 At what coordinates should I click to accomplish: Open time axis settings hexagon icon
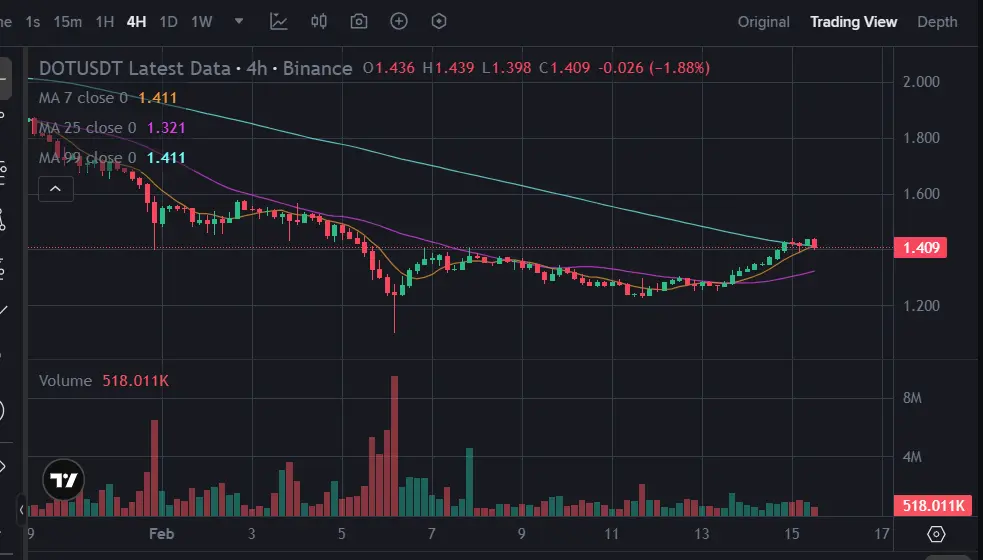pyautogui.click(x=936, y=534)
